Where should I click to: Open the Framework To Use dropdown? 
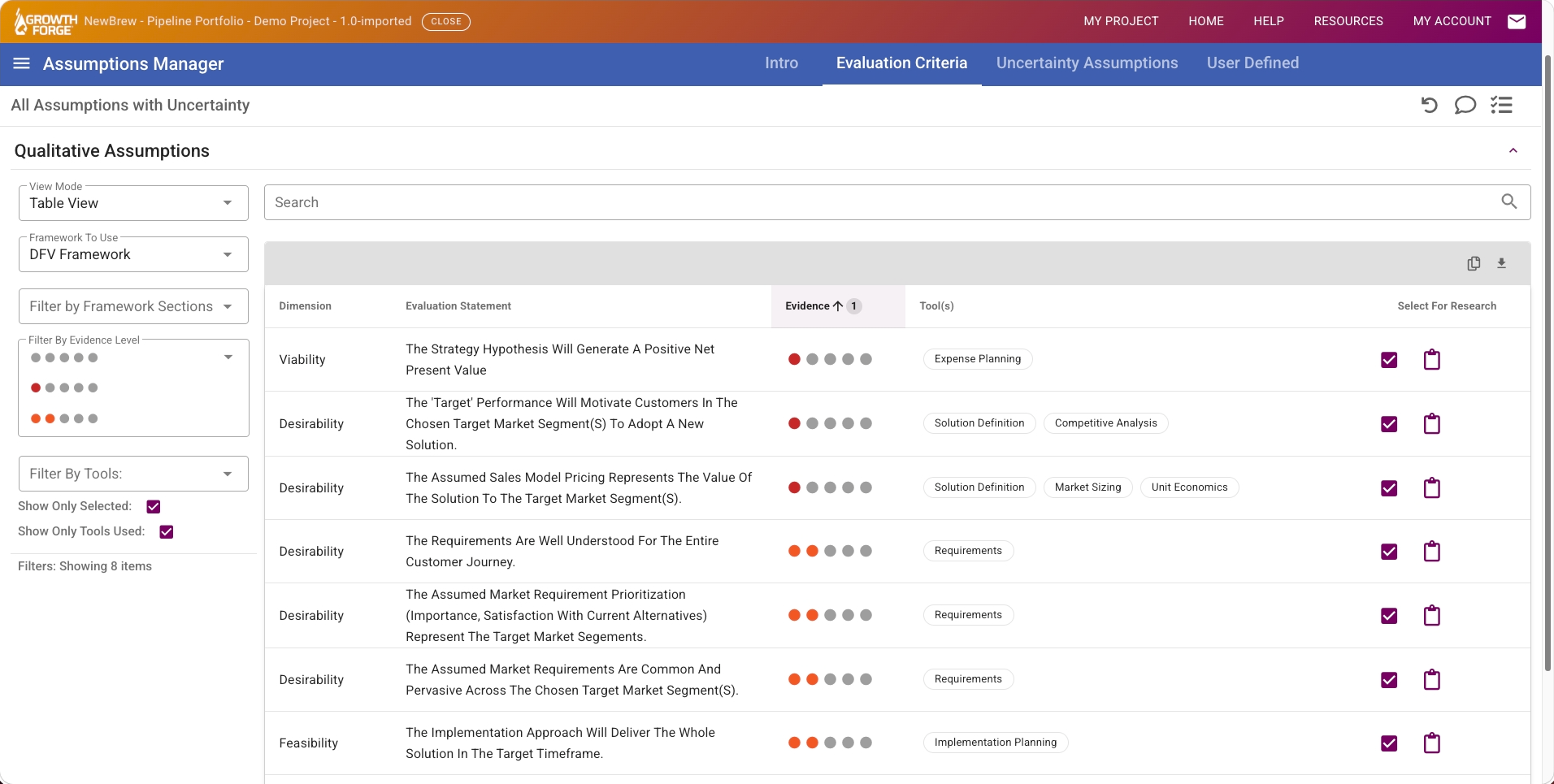click(133, 254)
